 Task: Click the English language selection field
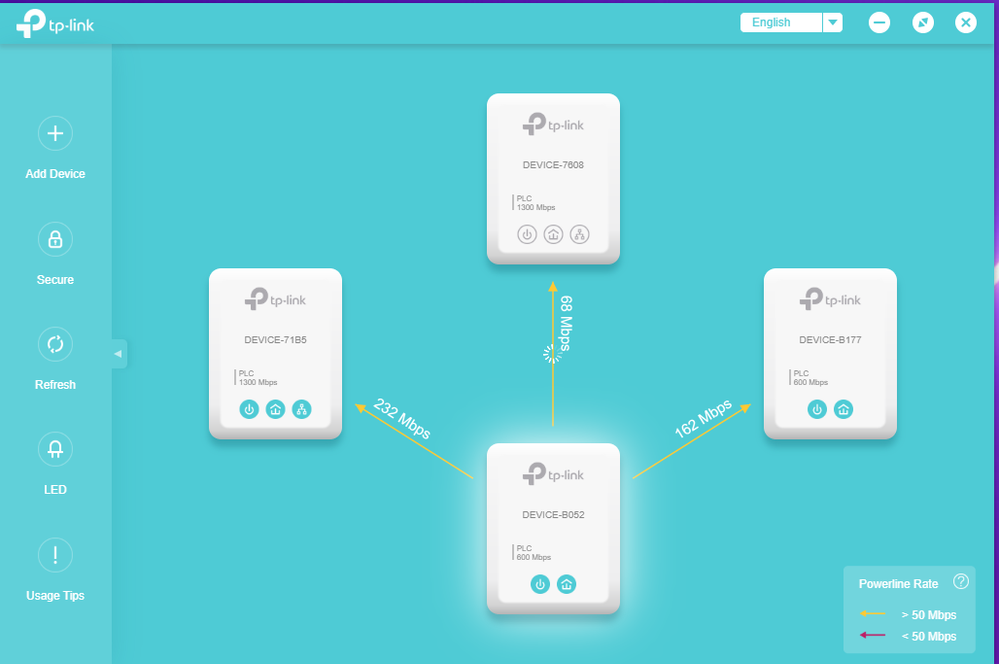point(780,23)
